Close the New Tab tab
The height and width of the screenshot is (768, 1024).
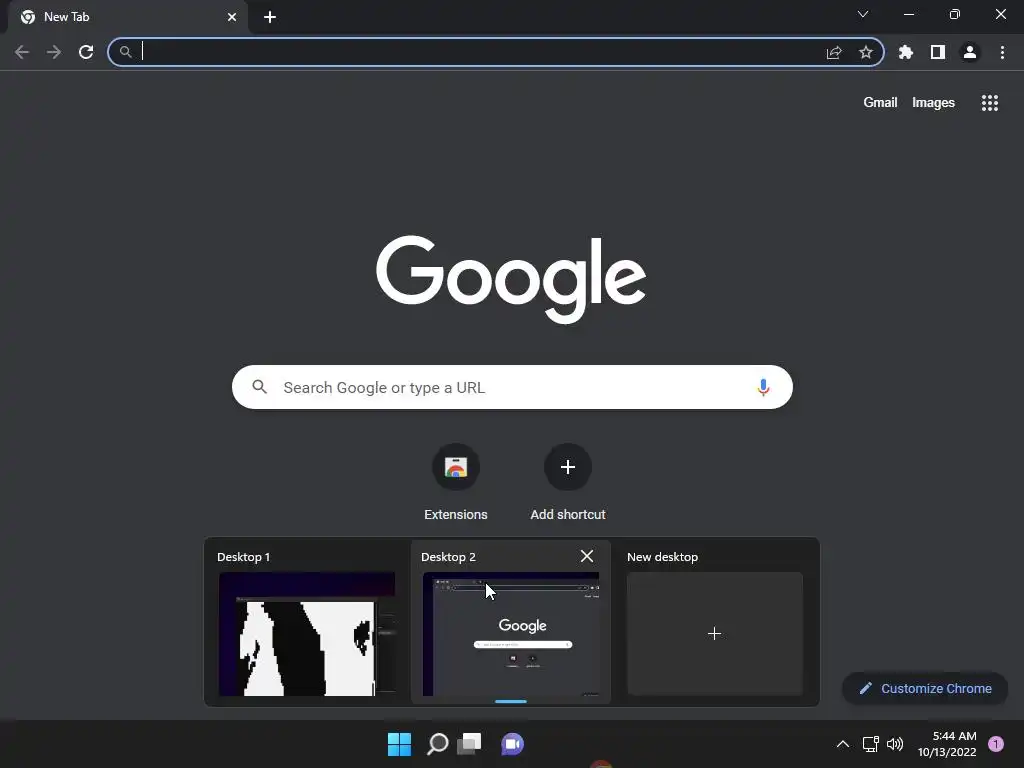pyautogui.click(x=232, y=17)
